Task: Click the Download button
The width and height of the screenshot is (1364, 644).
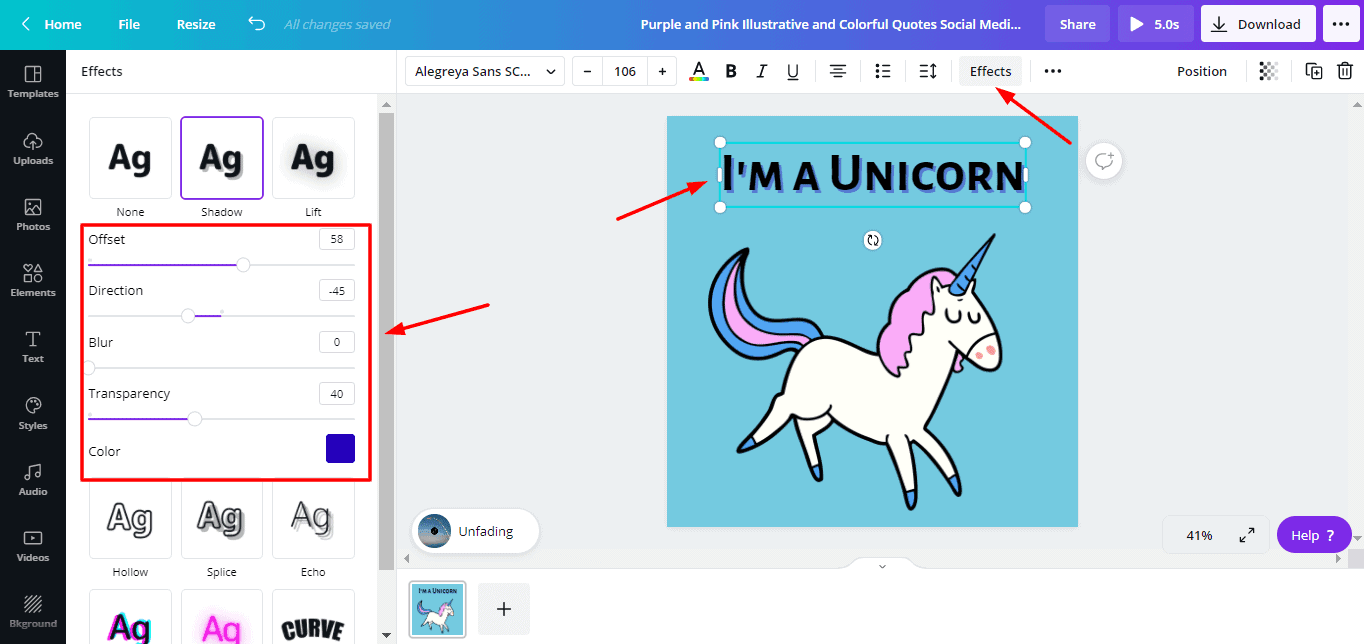Action: point(1258,24)
